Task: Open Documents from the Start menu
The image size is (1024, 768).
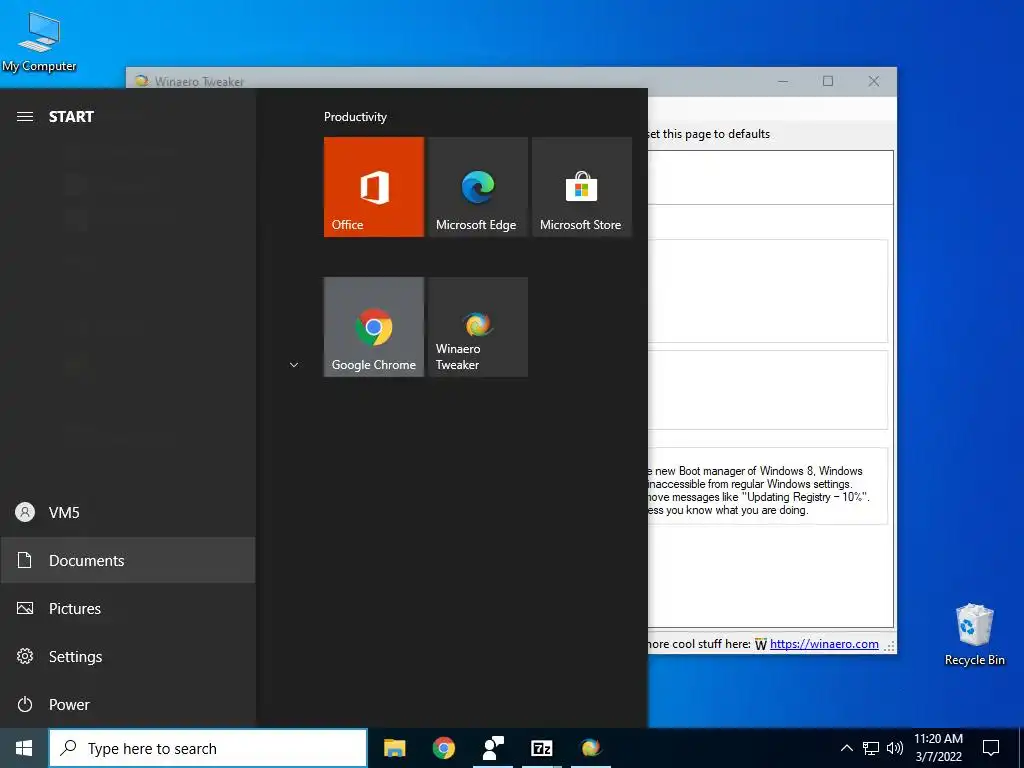Action: (128, 560)
